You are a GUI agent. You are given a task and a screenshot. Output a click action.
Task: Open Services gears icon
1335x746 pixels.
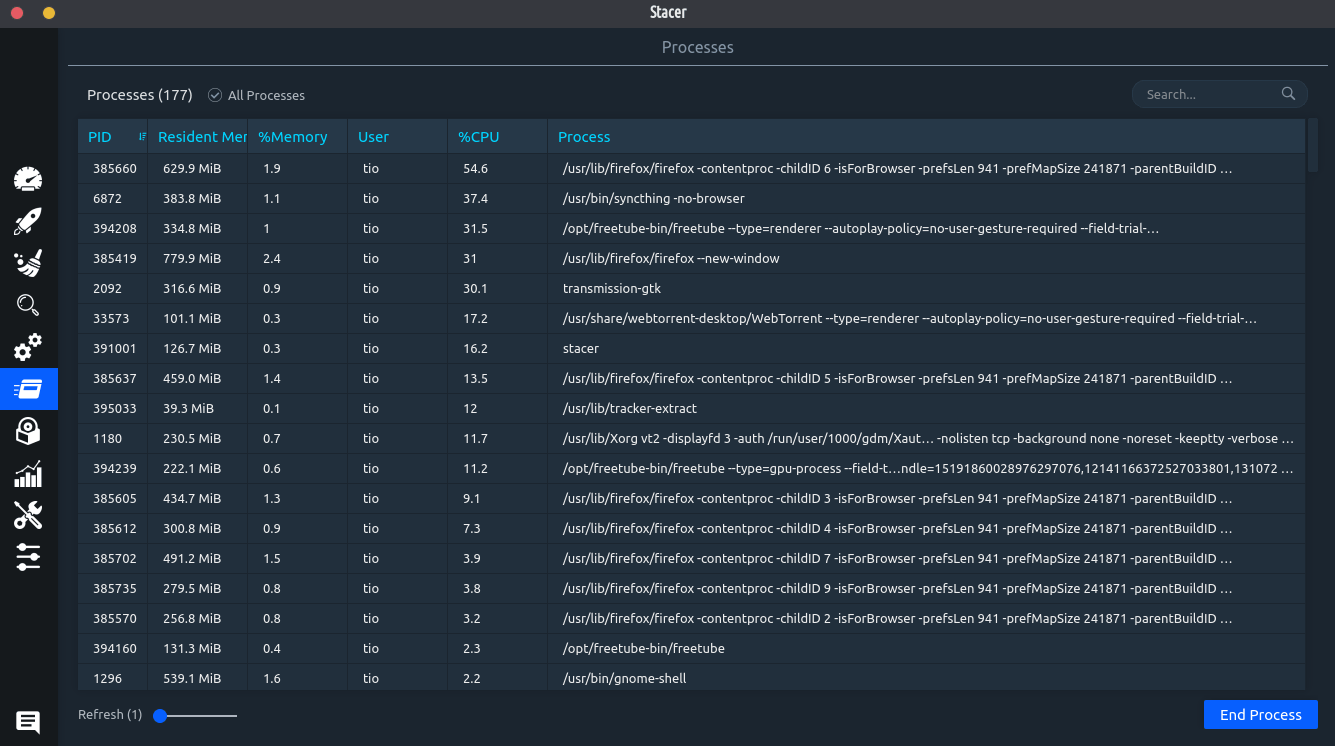click(x=28, y=347)
